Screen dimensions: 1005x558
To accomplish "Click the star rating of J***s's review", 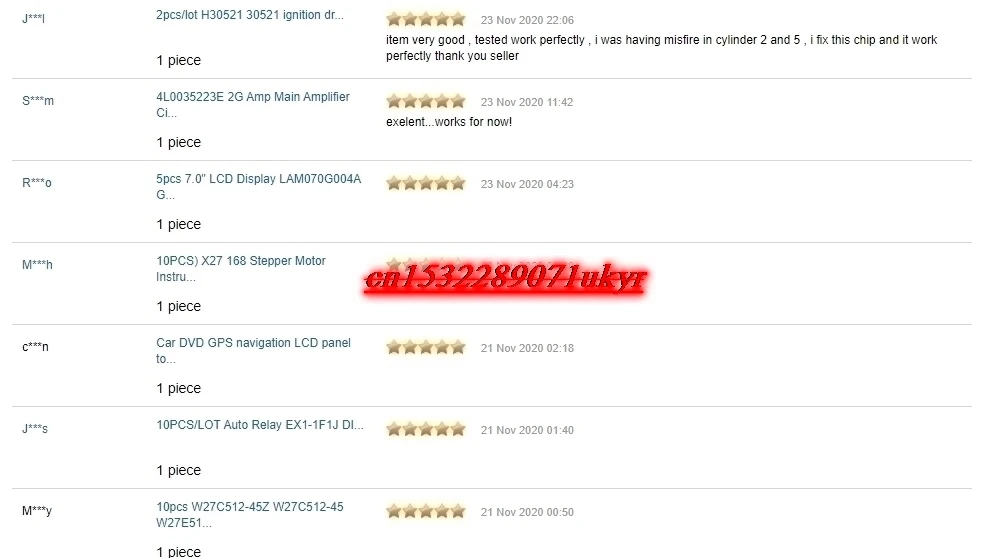I will pyautogui.click(x=426, y=429).
